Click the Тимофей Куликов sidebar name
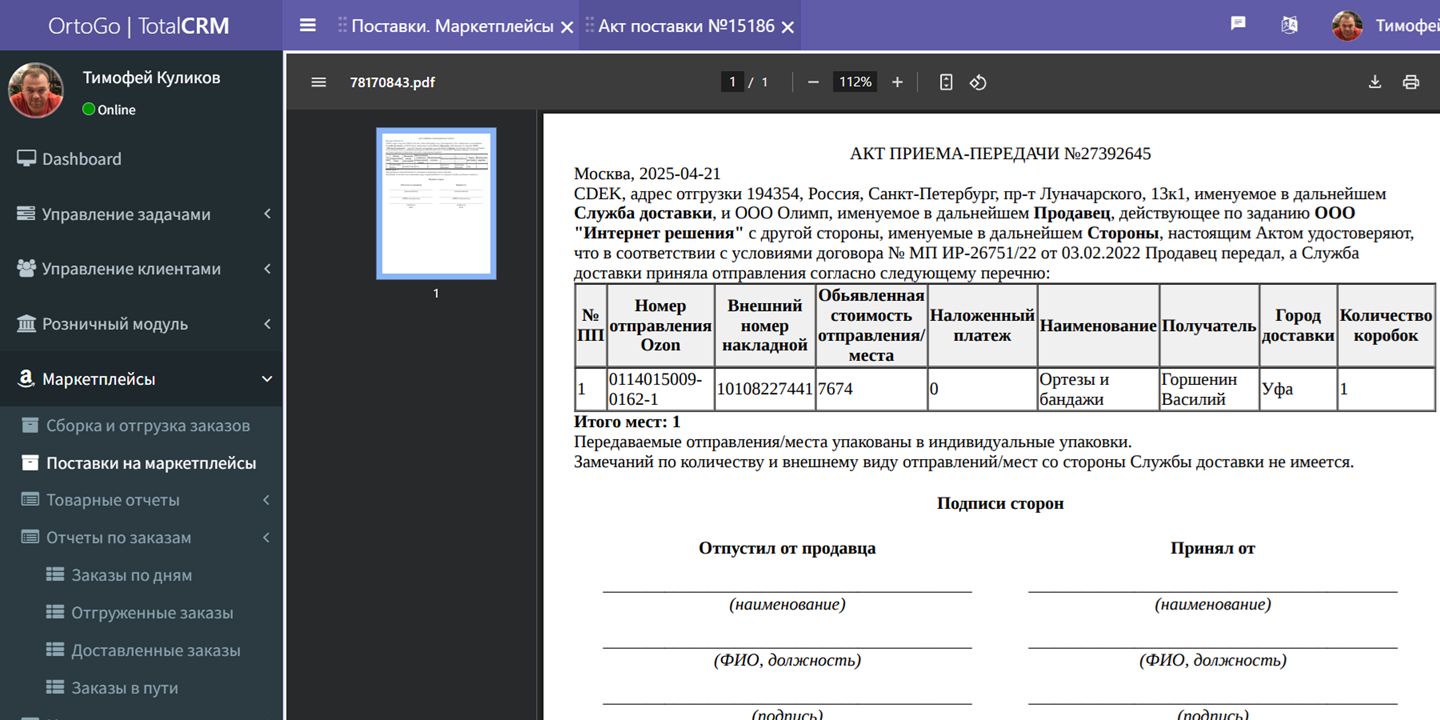 point(151,77)
